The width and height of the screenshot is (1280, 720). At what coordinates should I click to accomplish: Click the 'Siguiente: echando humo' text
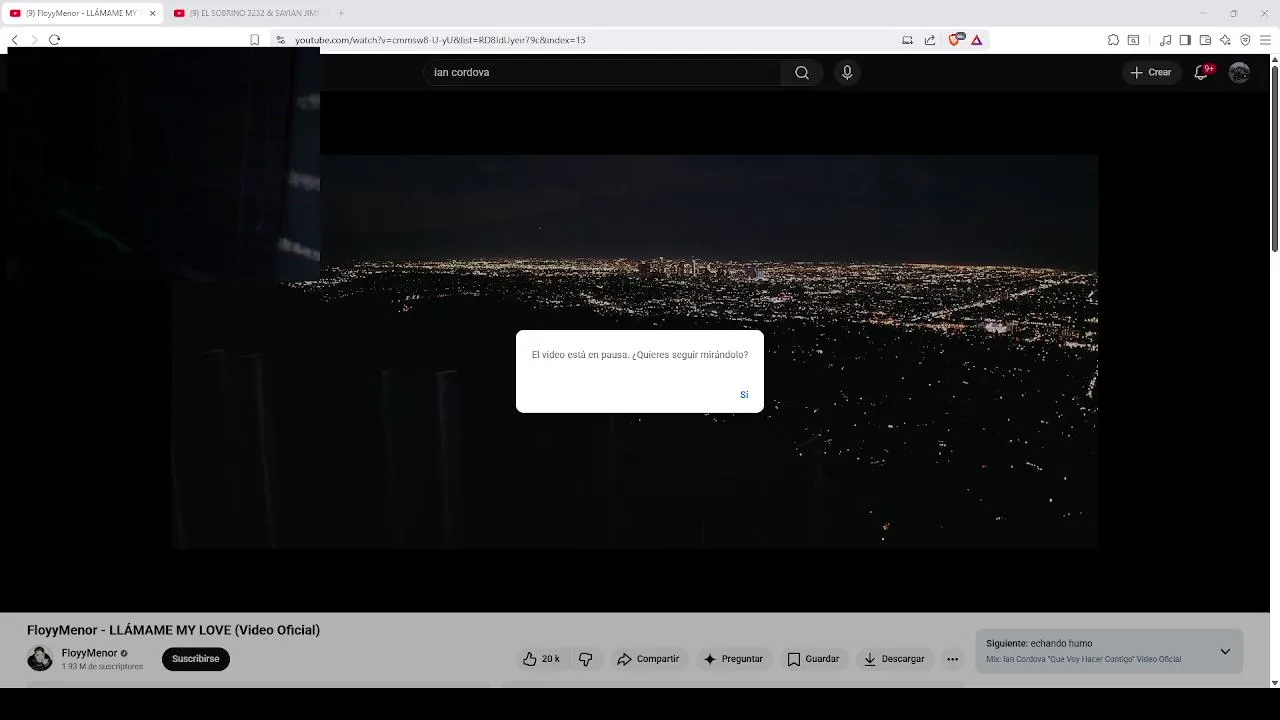(1039, 644)
